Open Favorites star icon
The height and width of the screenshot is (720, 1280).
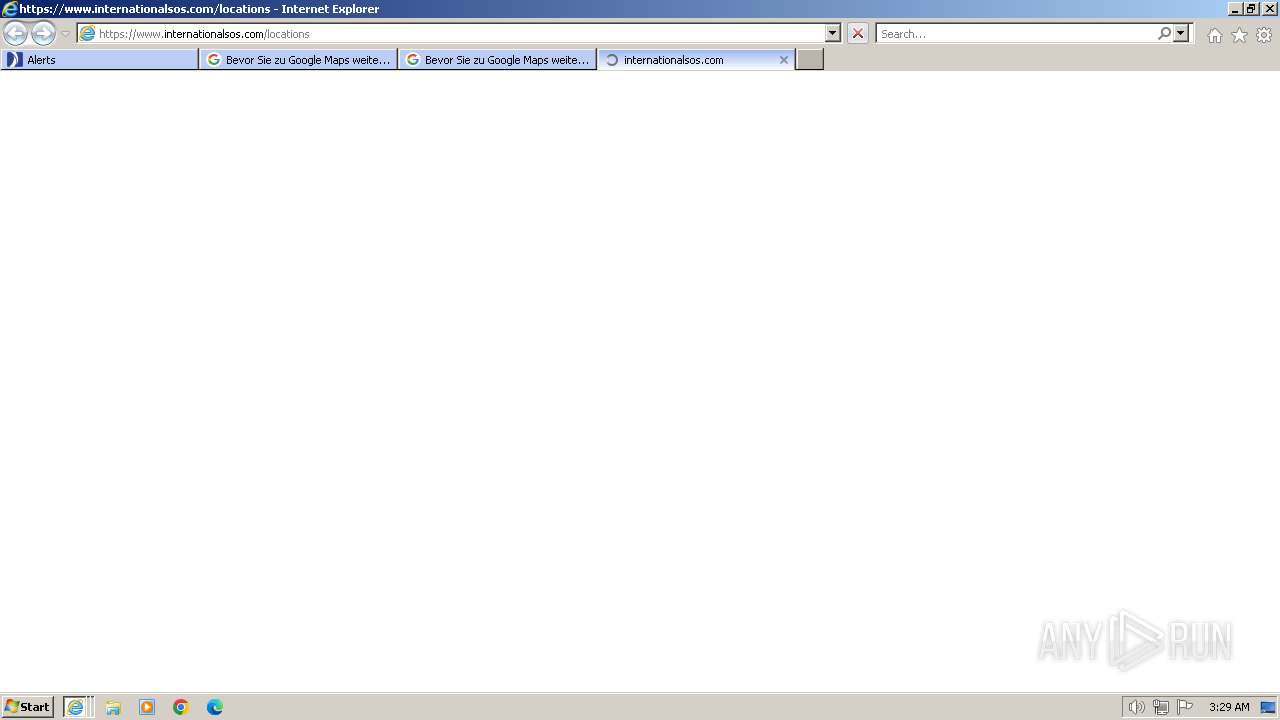pyautogui.click(x=1239, y=35)
